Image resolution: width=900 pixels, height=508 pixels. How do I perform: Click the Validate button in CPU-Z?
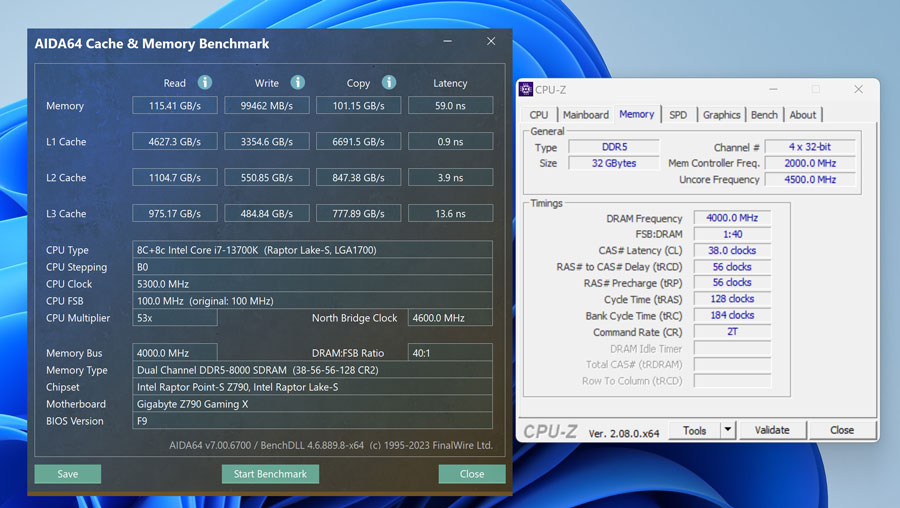(772, 430)
